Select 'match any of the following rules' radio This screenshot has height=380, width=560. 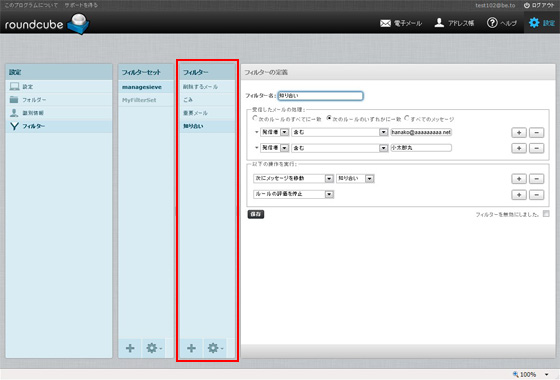click(329, 118)
